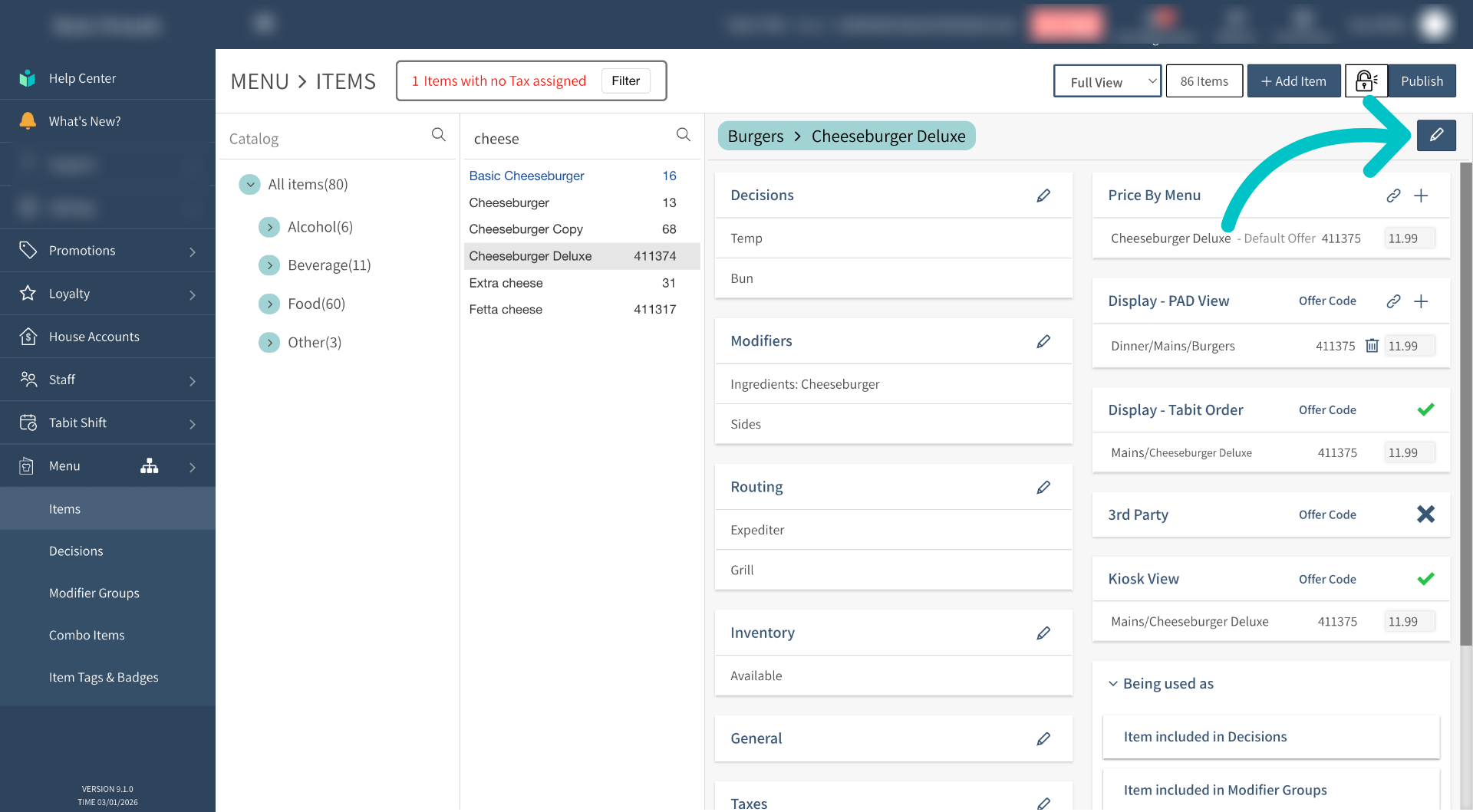Click the search icon in the Catalog panel
This screenshot has height=812, width=1473.
438,135
